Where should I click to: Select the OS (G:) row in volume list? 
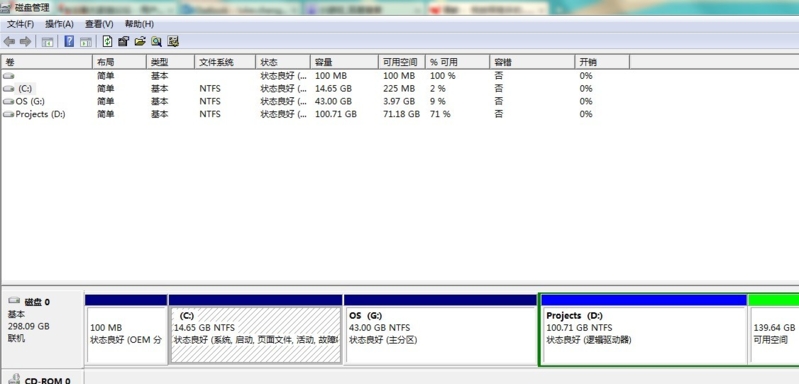315,101
